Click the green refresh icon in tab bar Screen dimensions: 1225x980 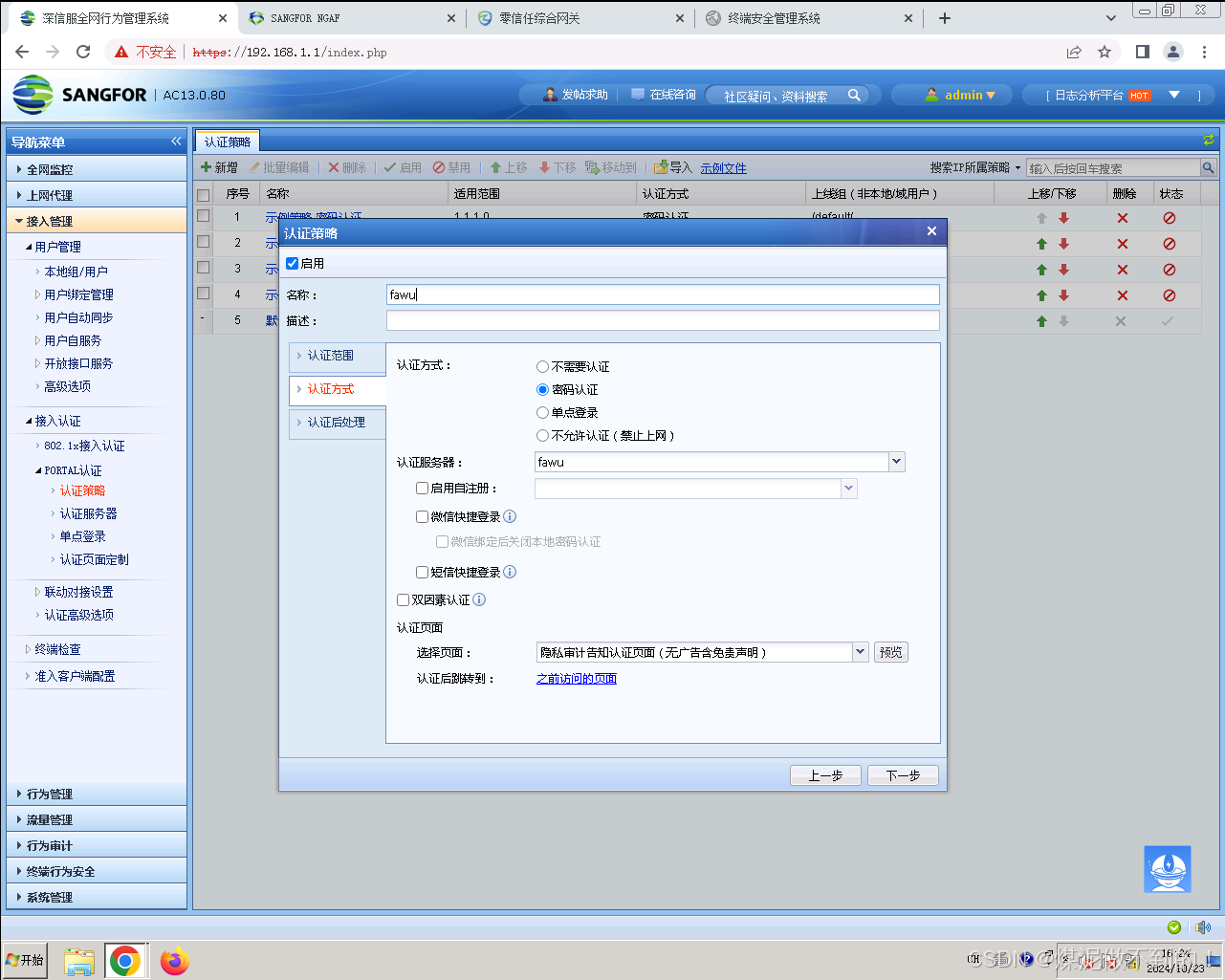[1208, 141]
